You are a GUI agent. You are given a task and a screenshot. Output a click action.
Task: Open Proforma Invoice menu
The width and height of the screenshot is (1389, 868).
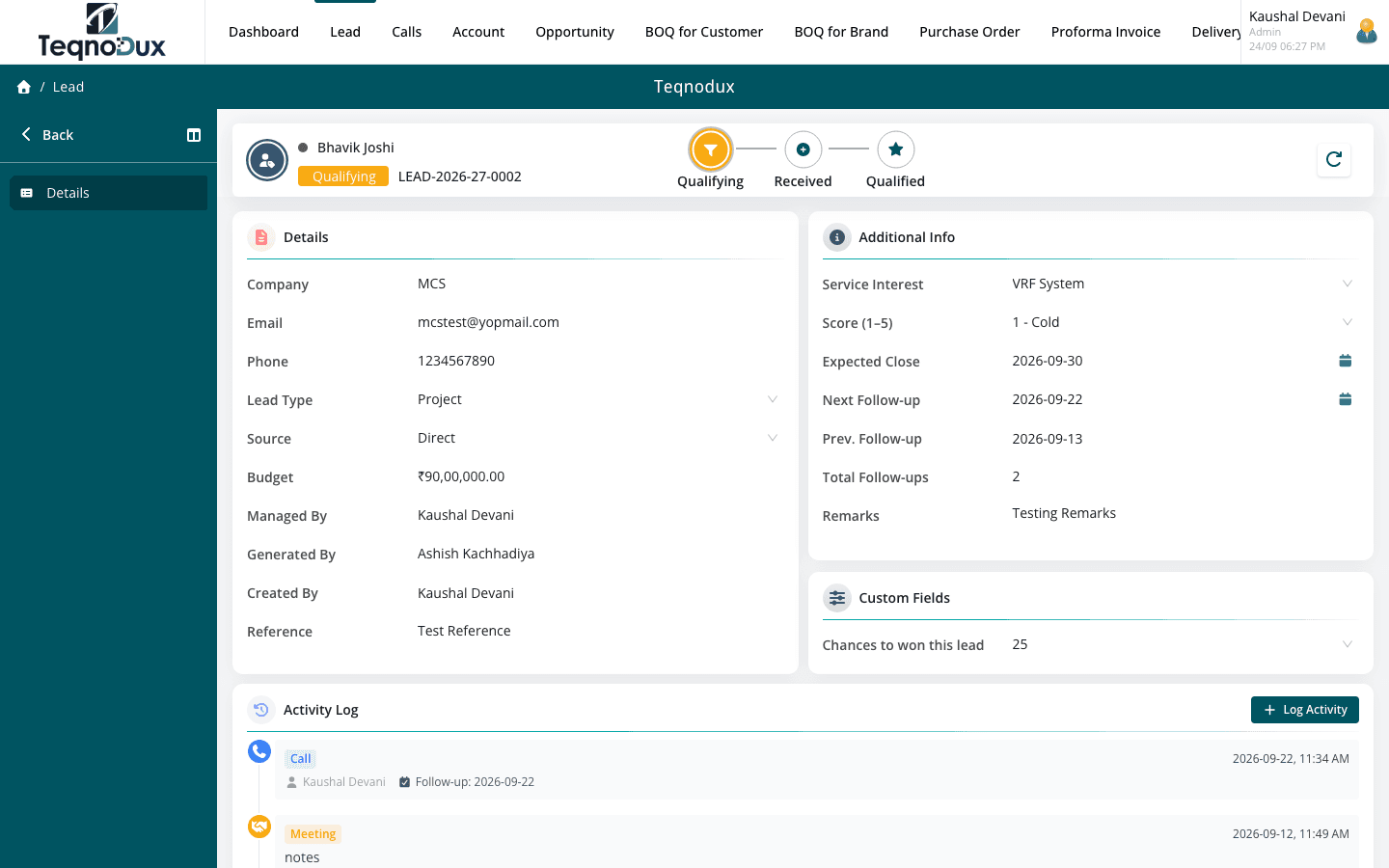tap(1105, 32)
